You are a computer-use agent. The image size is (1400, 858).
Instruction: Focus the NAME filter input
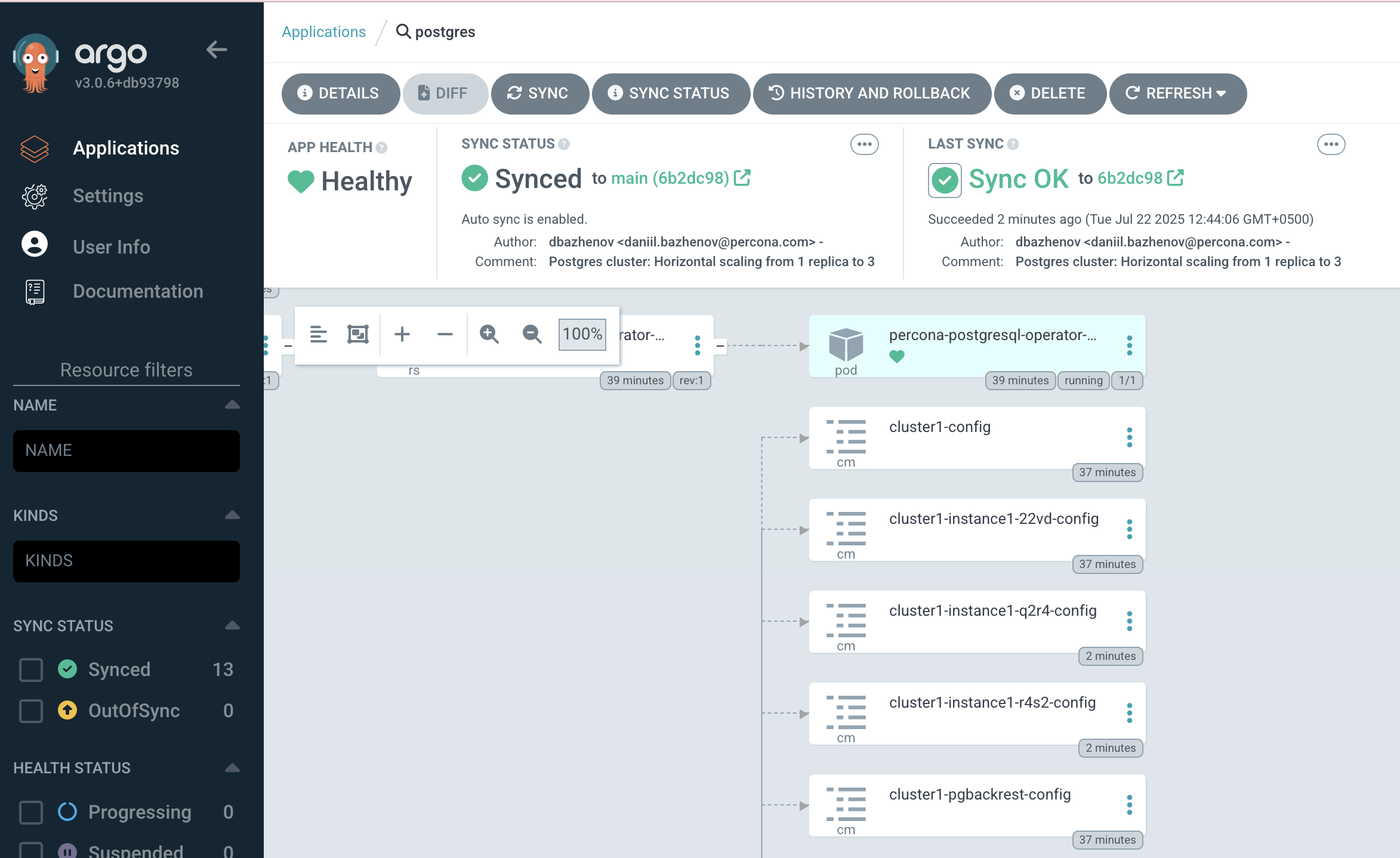127,450
